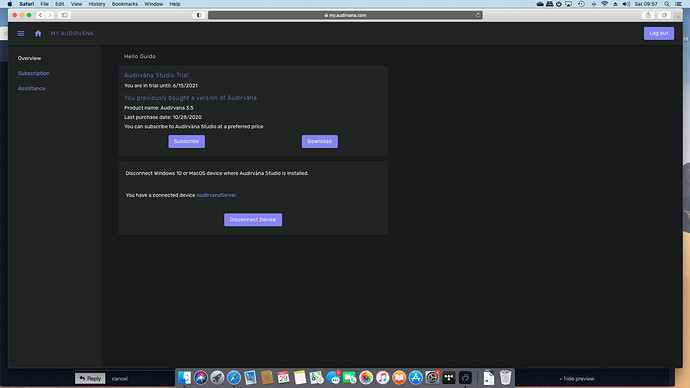Click hide preview in the background window

(577, 378)
